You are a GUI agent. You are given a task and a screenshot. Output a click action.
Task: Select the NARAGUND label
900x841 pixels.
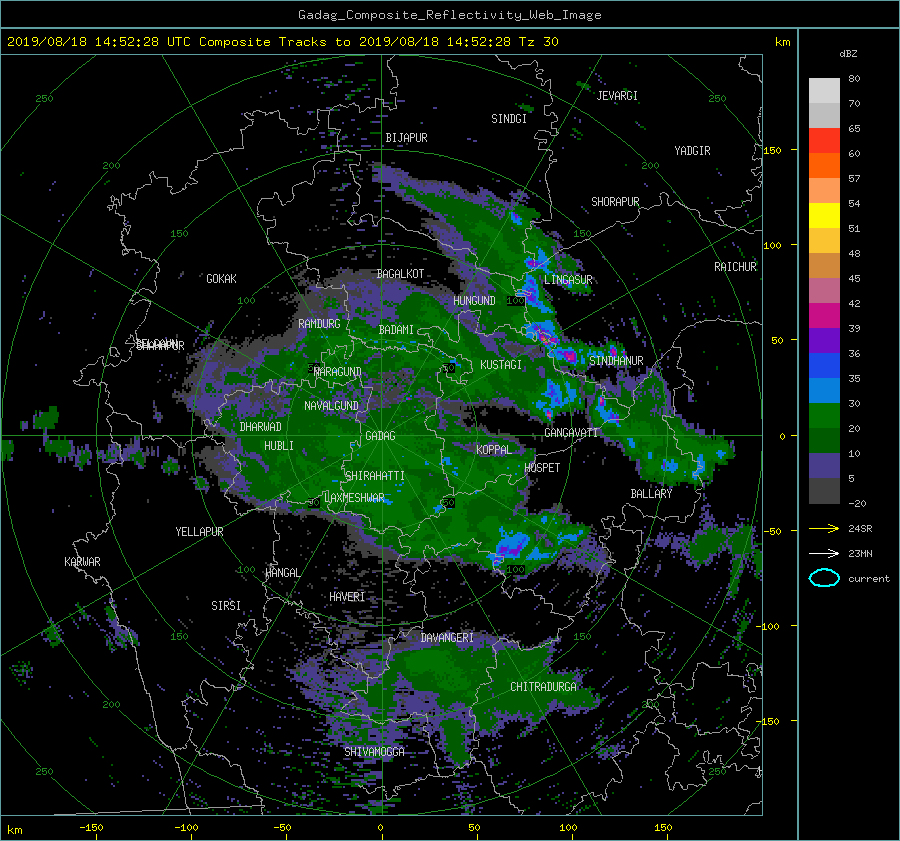pyautogui.click(x=338, y=373)
